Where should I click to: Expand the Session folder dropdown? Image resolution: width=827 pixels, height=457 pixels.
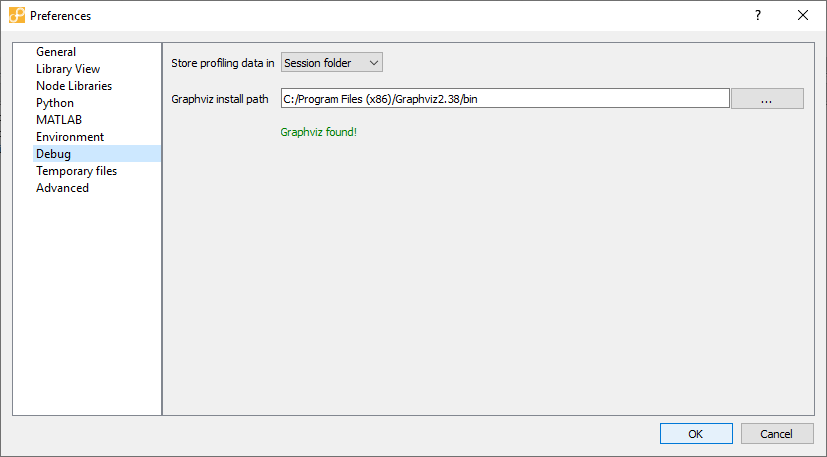[332, 63]
